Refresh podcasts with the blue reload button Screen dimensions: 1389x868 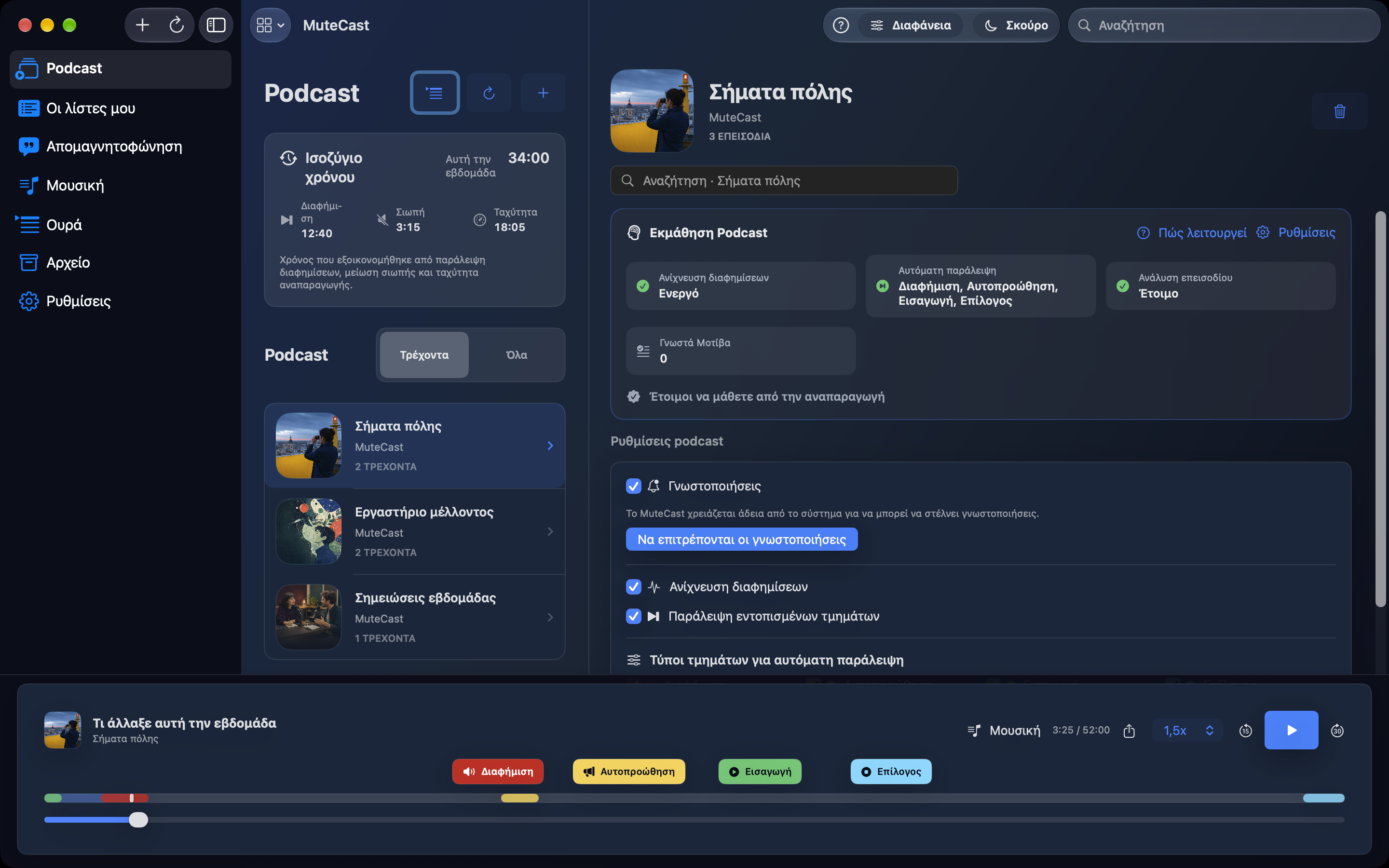pos(489,93)
